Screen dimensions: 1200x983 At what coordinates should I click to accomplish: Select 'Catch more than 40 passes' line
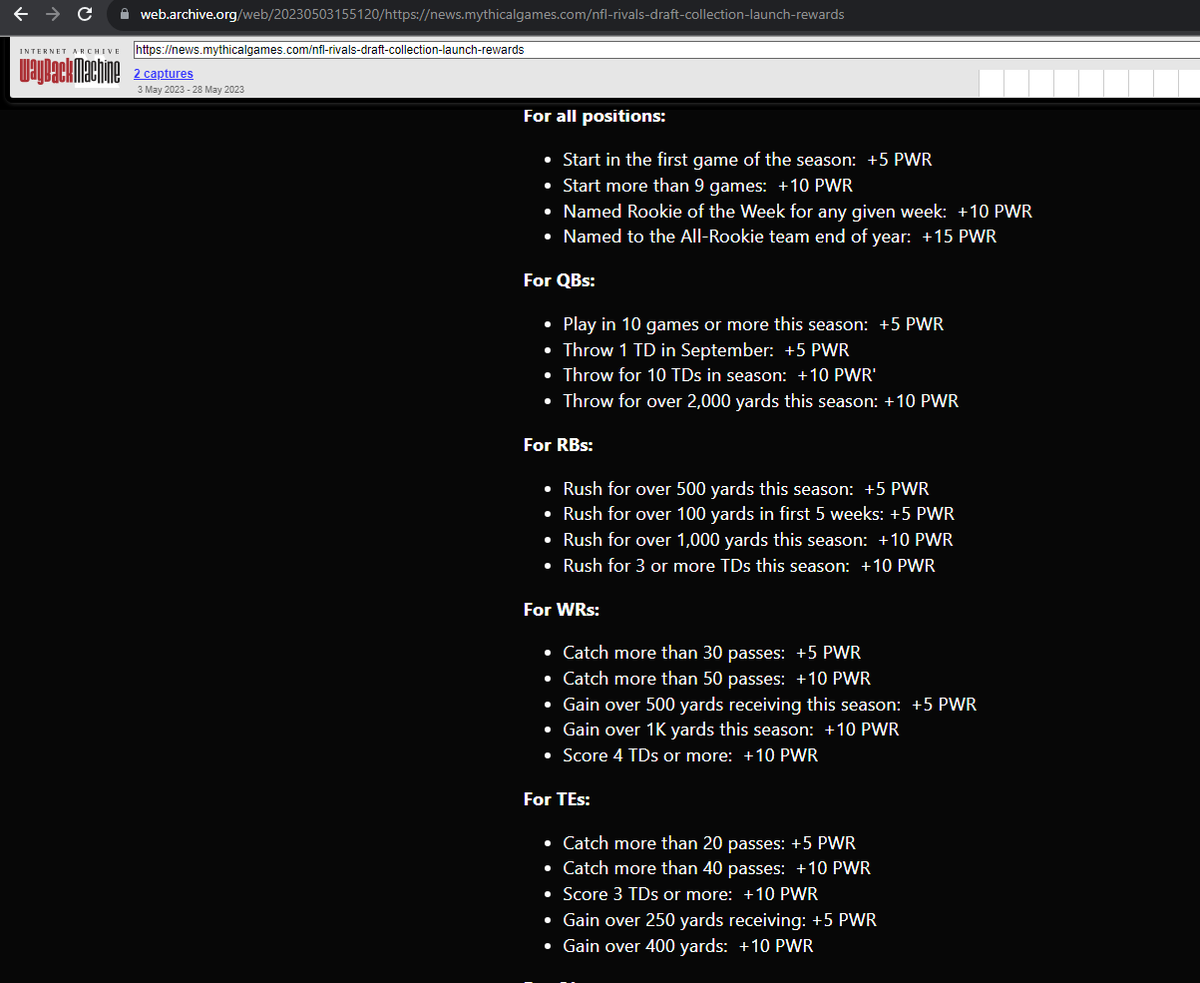pyautogui.click(x=716, y=869)
